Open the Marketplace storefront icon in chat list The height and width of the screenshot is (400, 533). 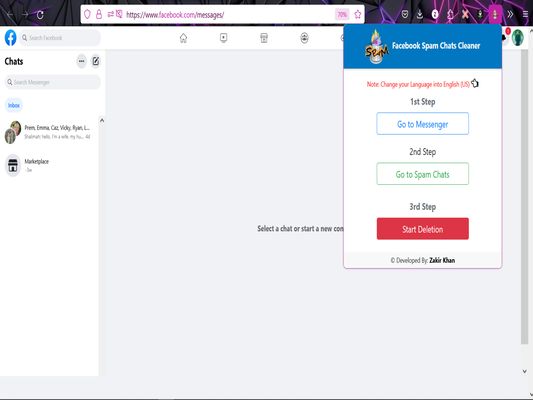(13, 166)
